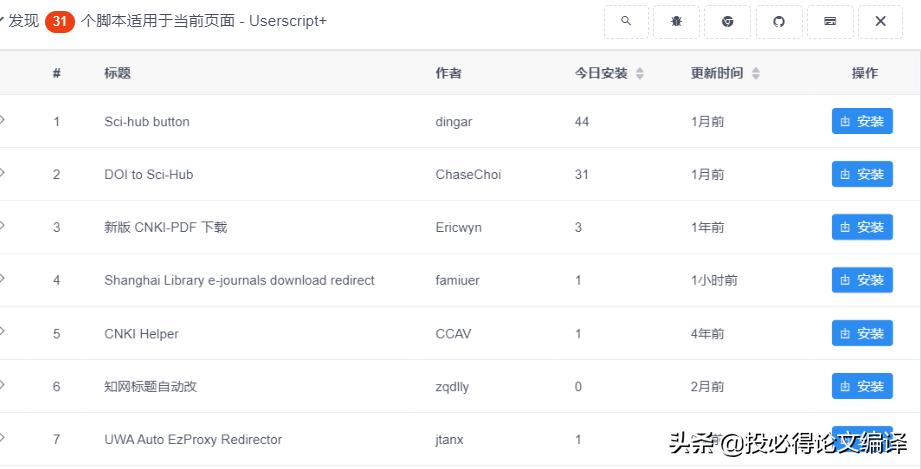The image size is (921, 469).
Task: Click the 标题 column header
Action: tap(117, 73)
